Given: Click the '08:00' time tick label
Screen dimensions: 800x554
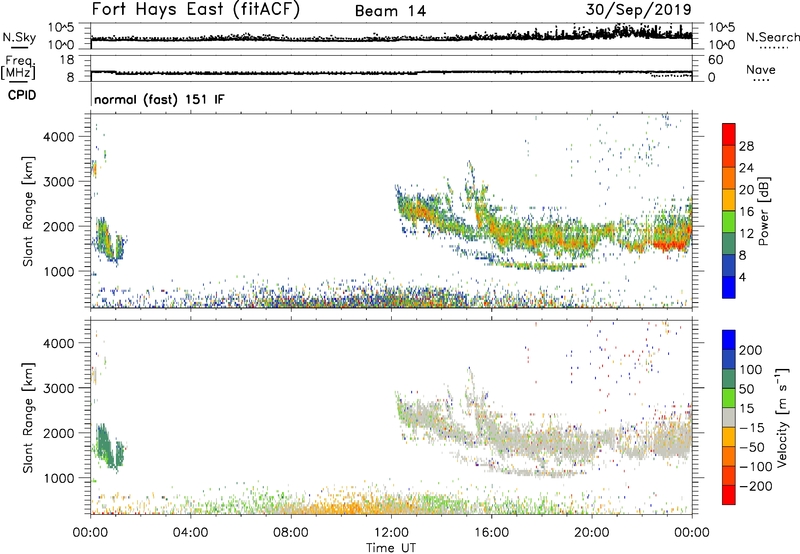Looking at the screenshot, I should pyautogui.click(x=291, y=533).
